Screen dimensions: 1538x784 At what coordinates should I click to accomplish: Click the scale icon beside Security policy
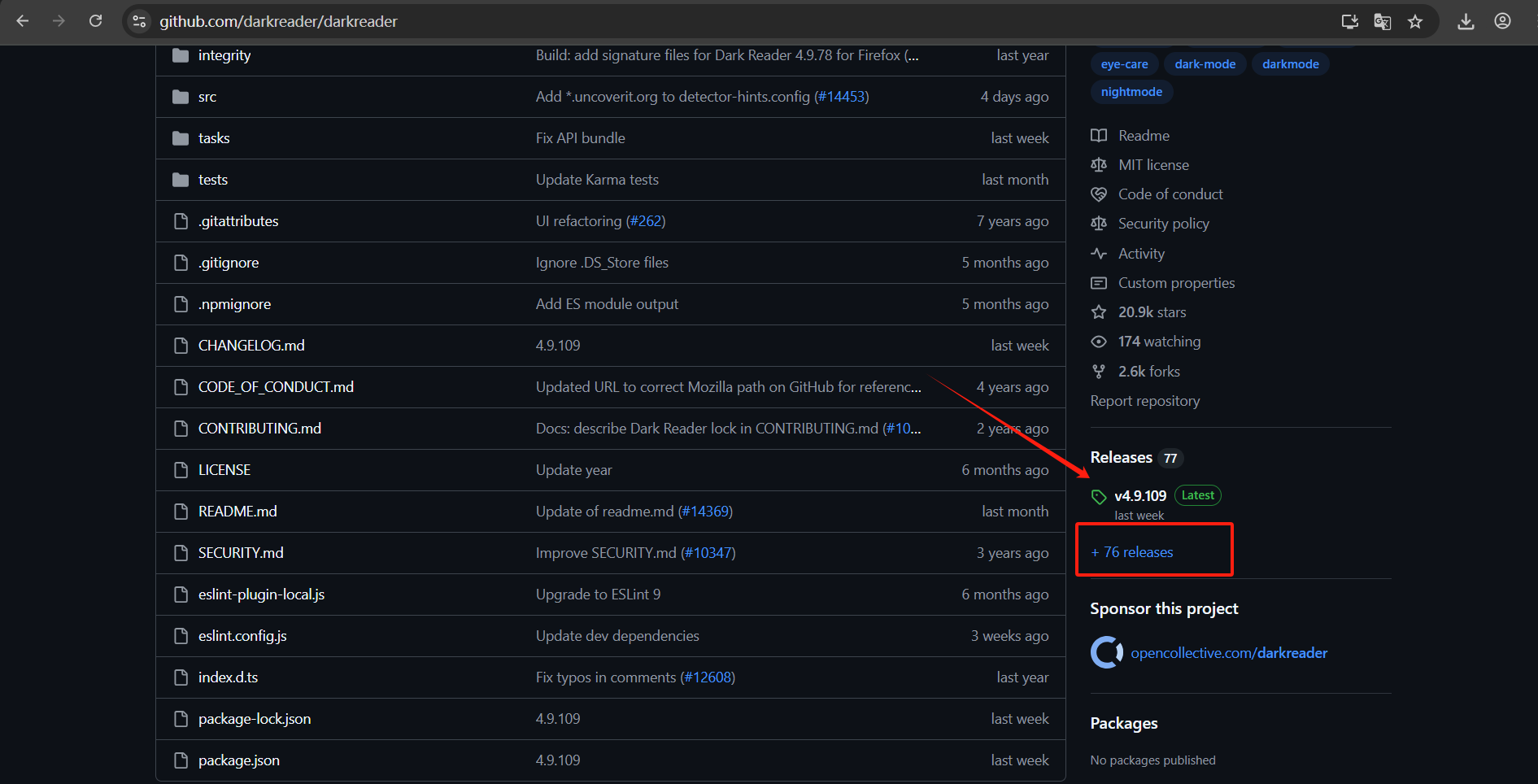1099,224
